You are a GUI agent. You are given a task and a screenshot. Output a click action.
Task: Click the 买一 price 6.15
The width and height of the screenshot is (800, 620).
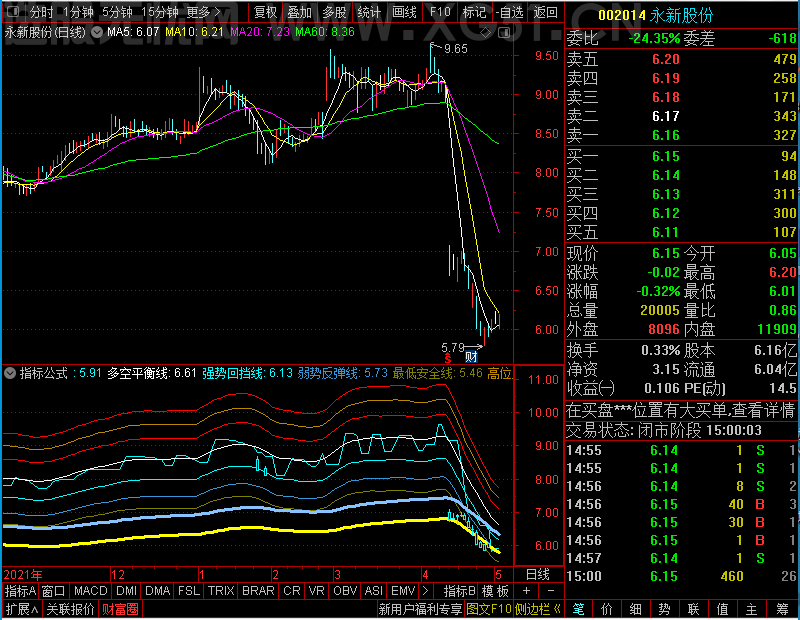666,156
